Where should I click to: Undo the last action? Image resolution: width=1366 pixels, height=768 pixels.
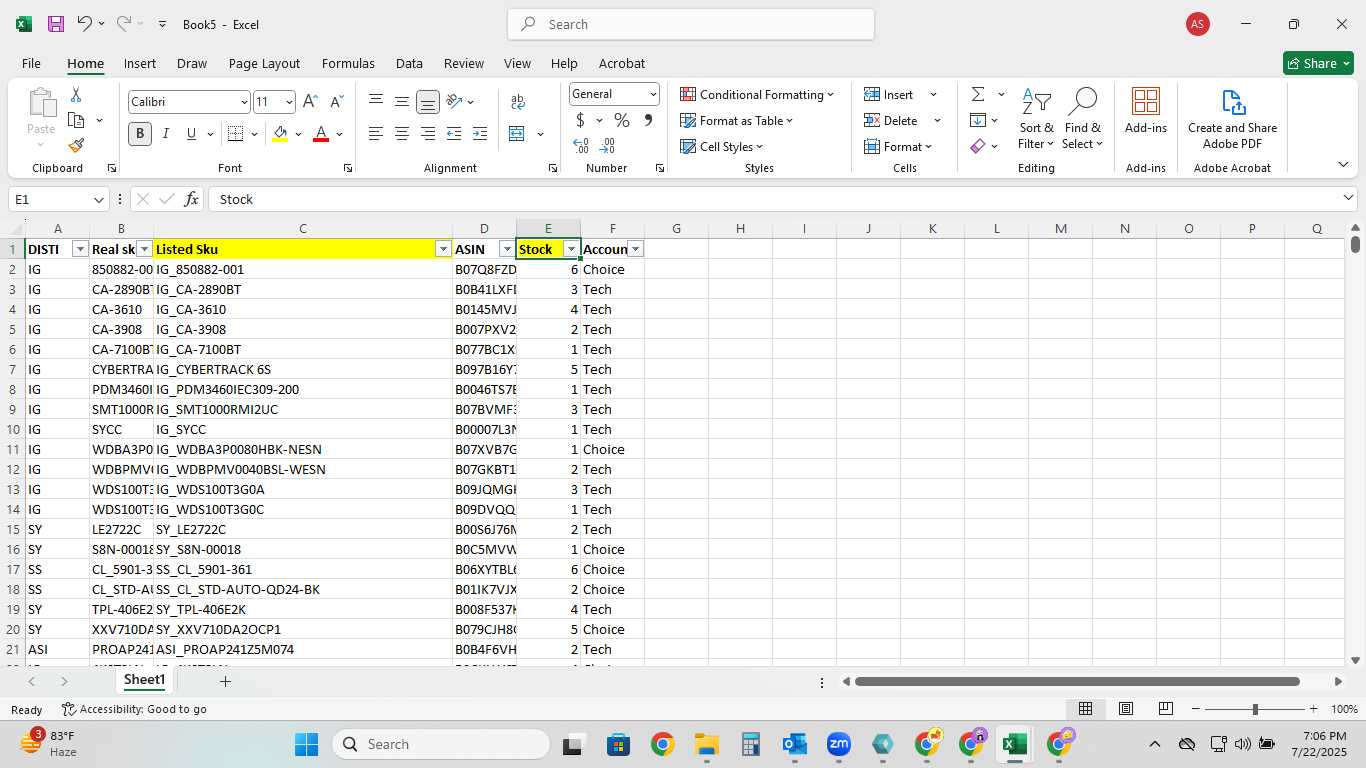[x=85, y=24]
